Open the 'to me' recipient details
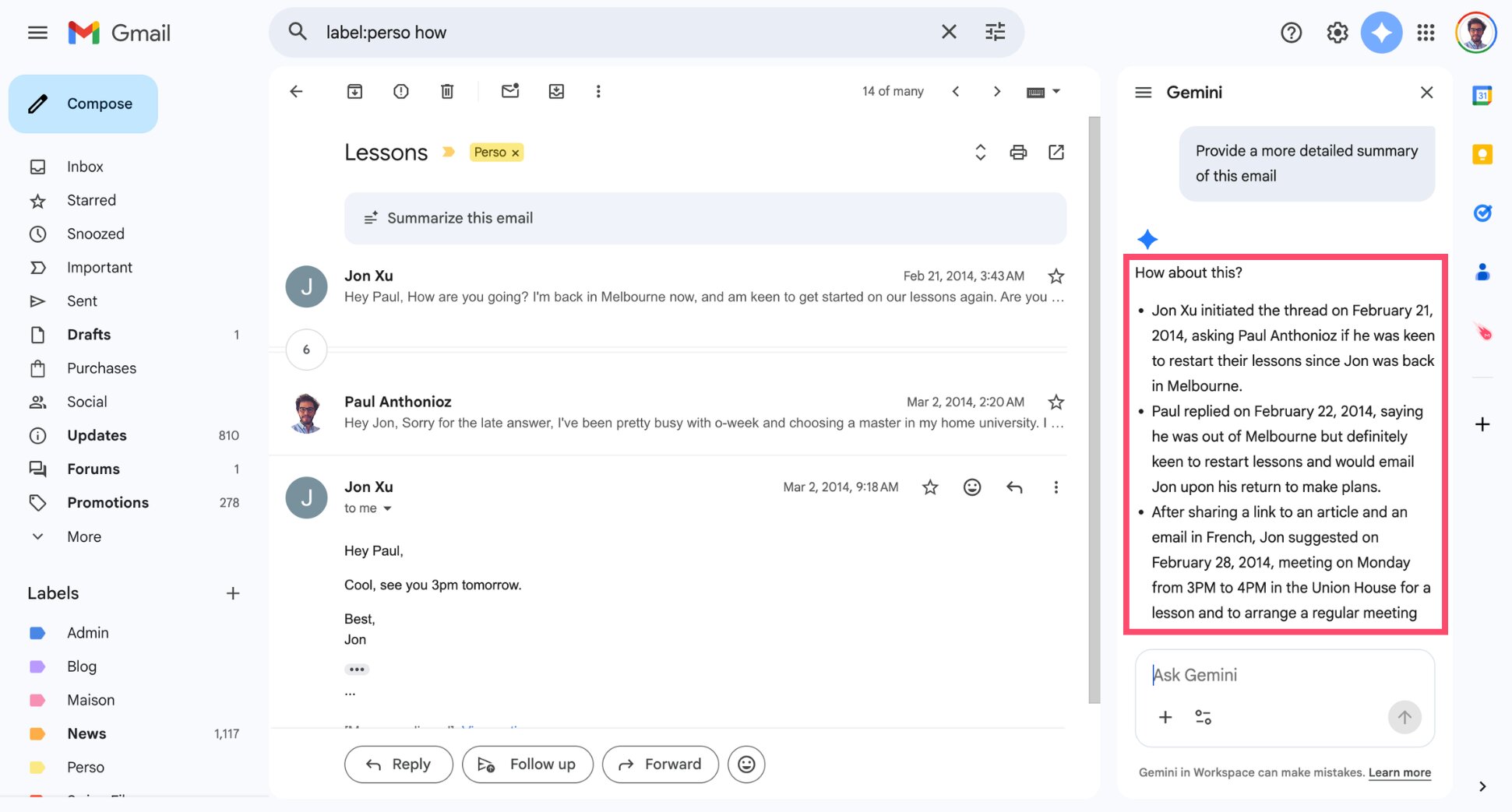1512x812 pixels. click(368, 508)
